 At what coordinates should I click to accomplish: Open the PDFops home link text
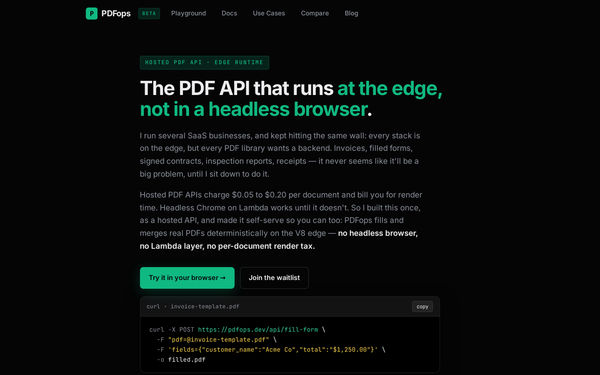[116, 13]
